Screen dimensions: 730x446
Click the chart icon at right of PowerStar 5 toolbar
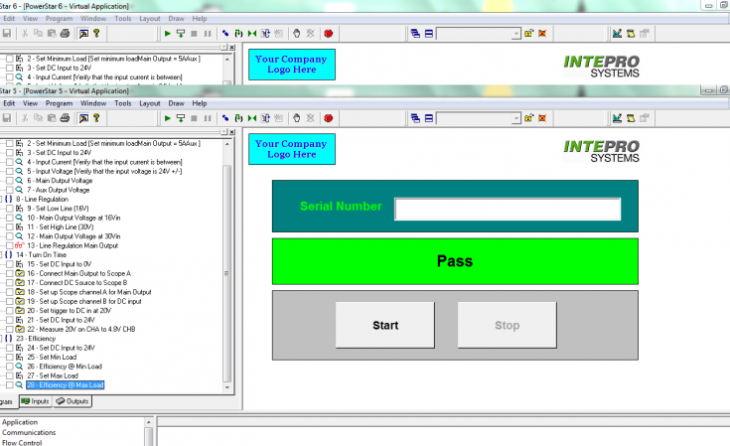[x=617, y=118]
